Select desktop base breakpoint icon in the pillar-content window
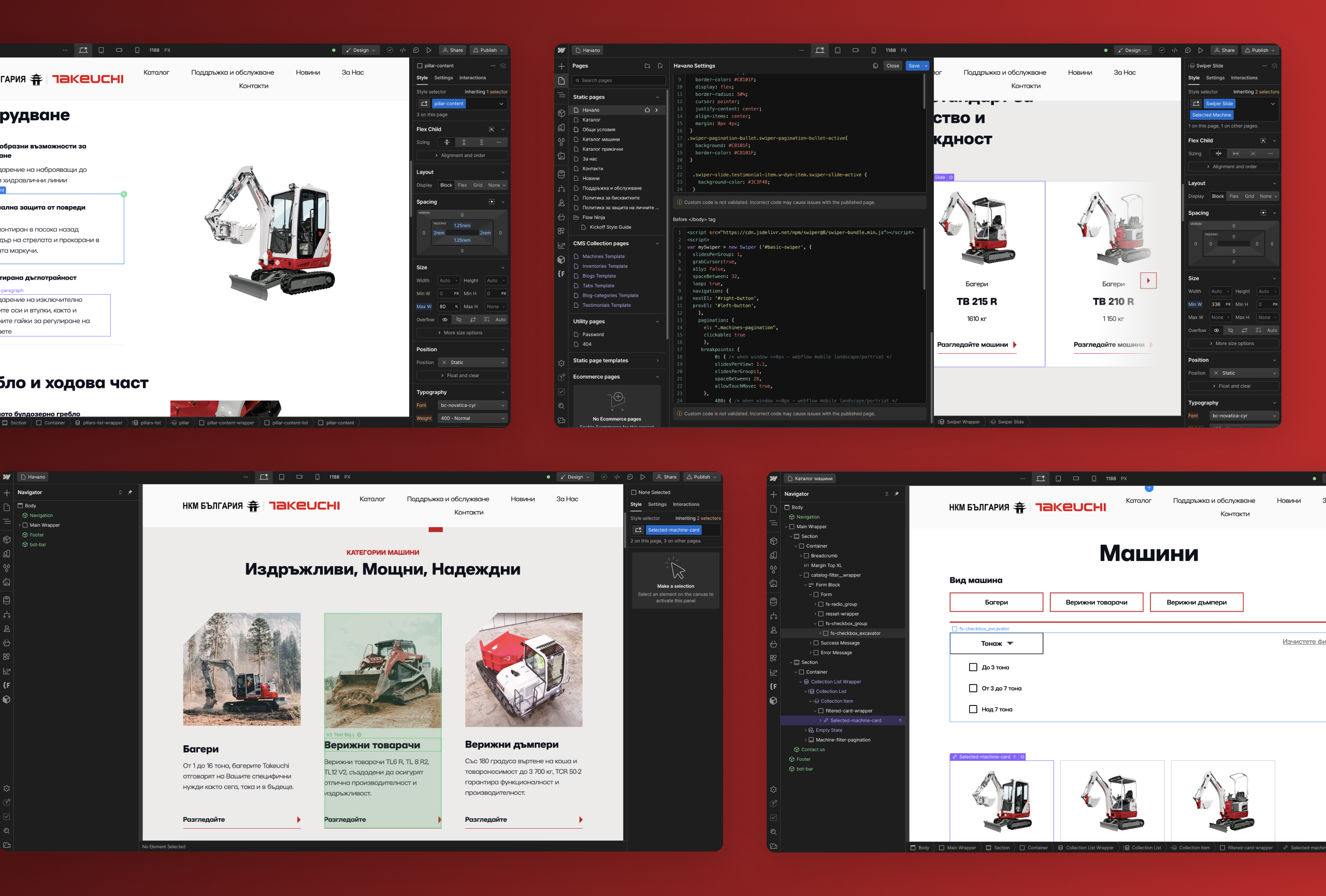The width and height of the screenshot is (1326, 896). point(83,50)
